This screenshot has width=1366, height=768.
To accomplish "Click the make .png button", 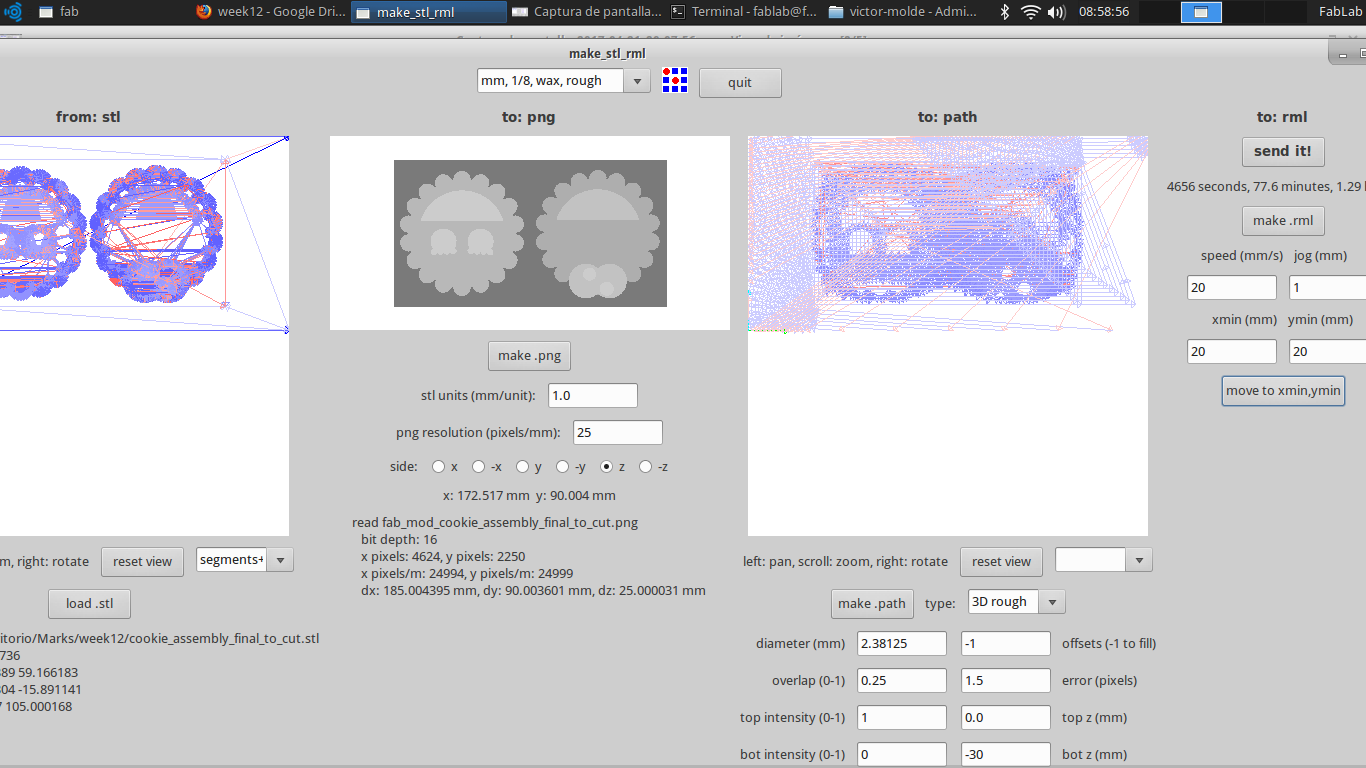I will pyautogui.click(x=529, y=355).
